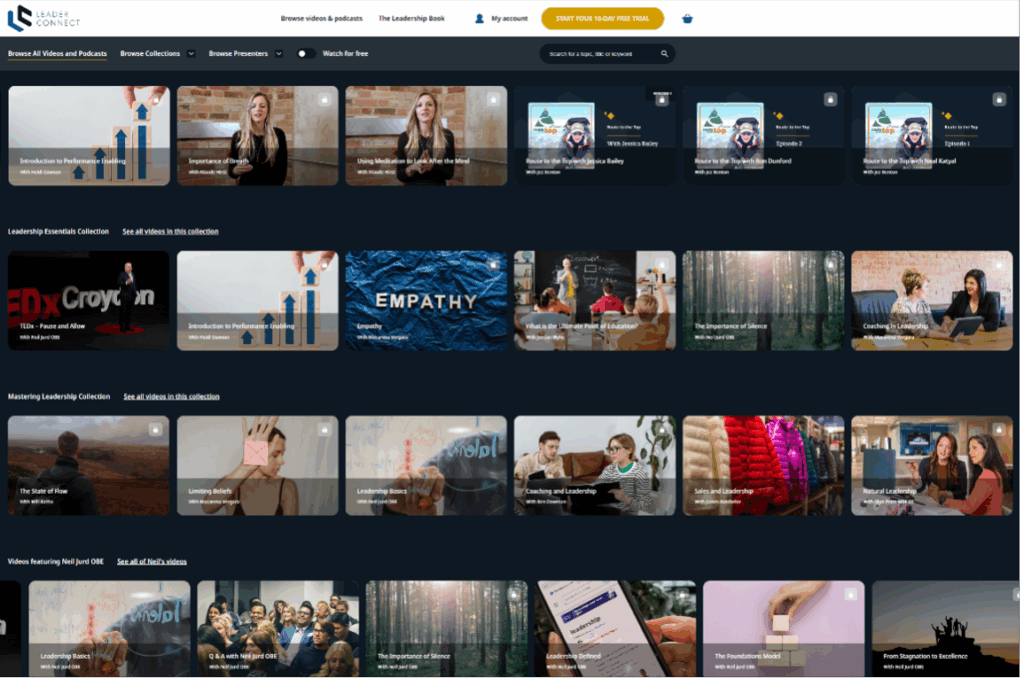Open See all of Neil's videos link
Image resolution: width=1024 pixels, height=679 pixels.
[151, 561]
